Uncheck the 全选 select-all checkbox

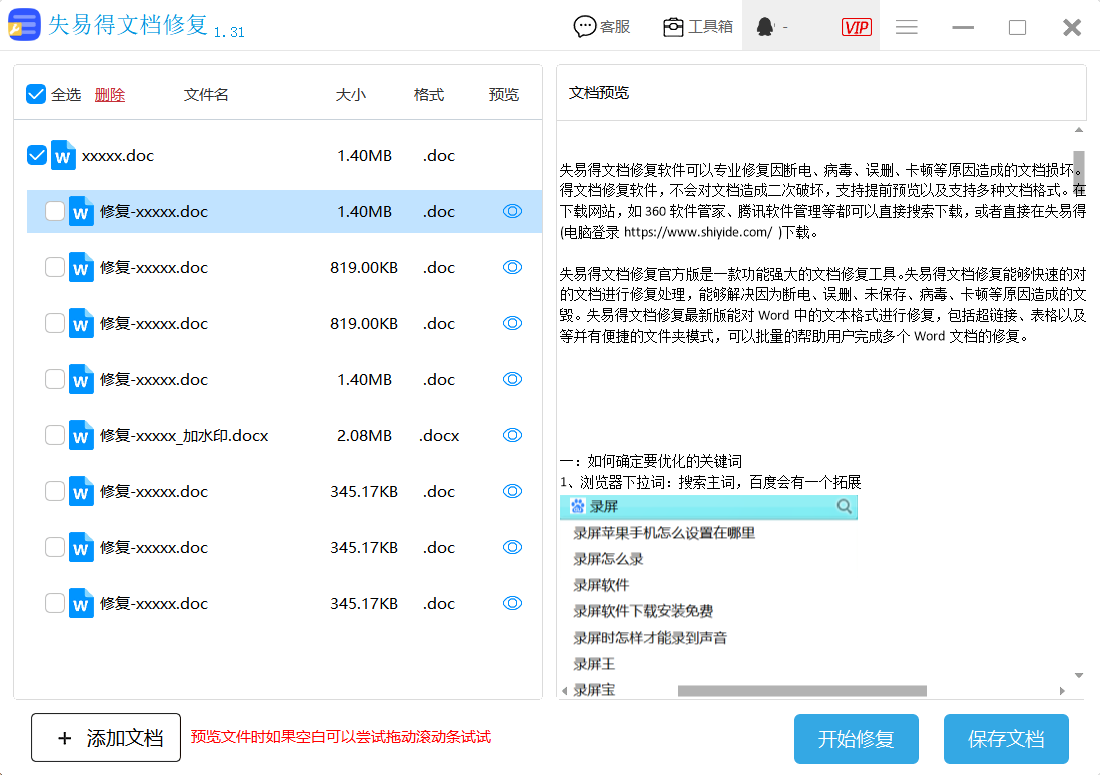[36, 94]
